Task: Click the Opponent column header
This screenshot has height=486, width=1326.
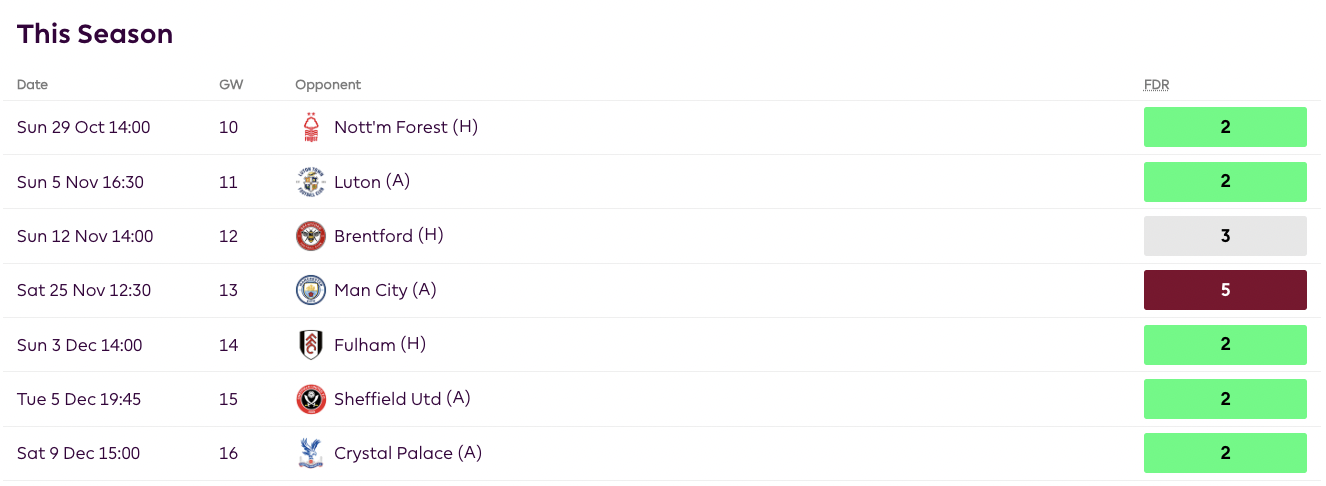Action: tap(328, 85)
